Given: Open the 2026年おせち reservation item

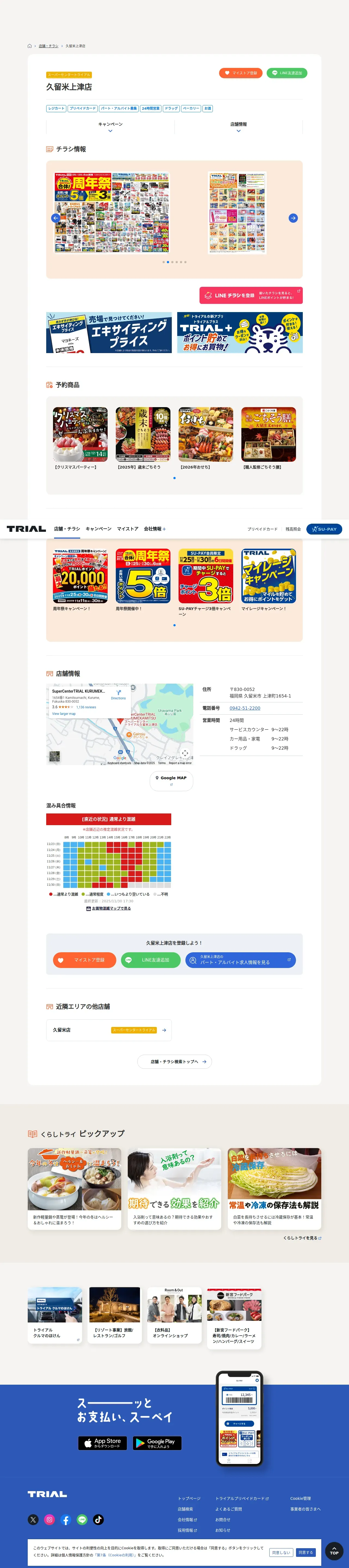Looking at the screenshot, I should click(x=206, y=438).
